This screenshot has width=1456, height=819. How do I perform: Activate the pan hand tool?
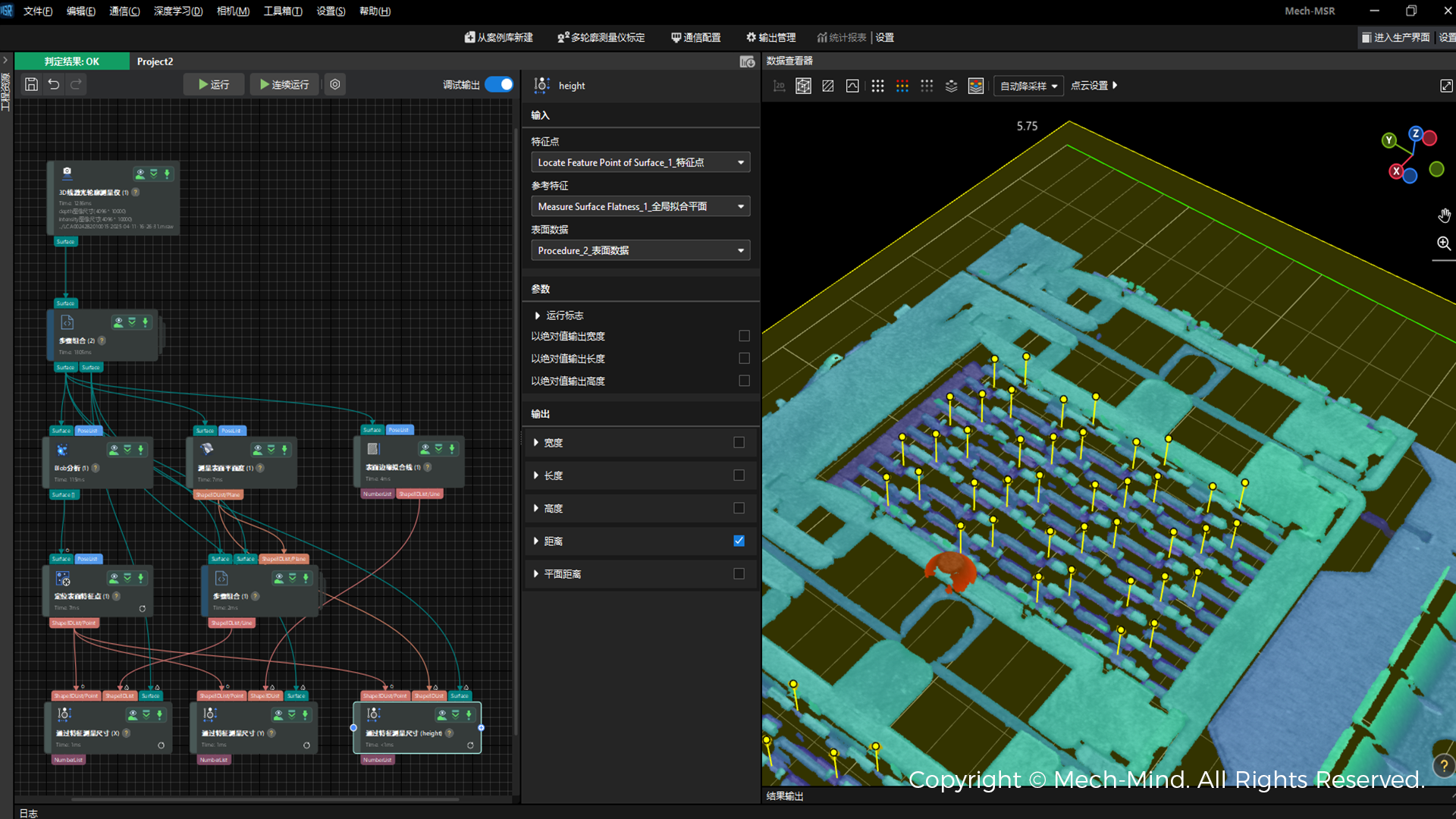[1444, 215]
